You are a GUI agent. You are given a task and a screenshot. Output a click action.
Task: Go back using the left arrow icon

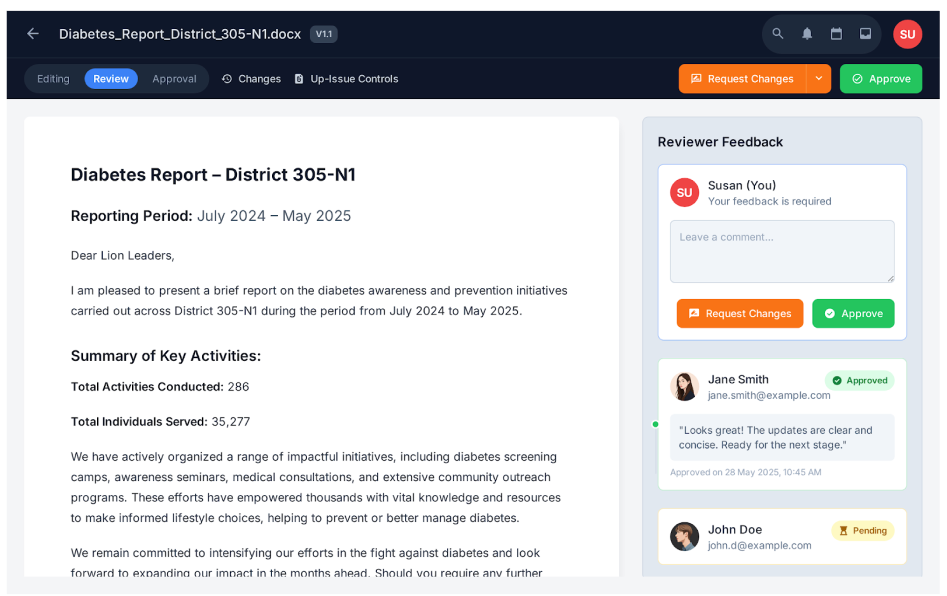coord(33,34)
